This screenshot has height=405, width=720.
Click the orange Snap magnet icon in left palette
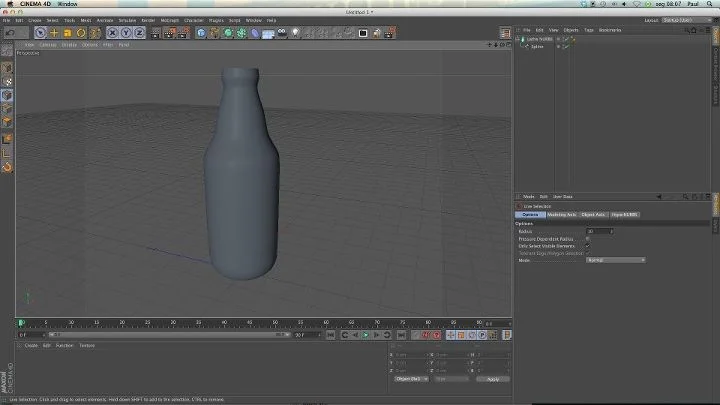click(x=7, y=167)
